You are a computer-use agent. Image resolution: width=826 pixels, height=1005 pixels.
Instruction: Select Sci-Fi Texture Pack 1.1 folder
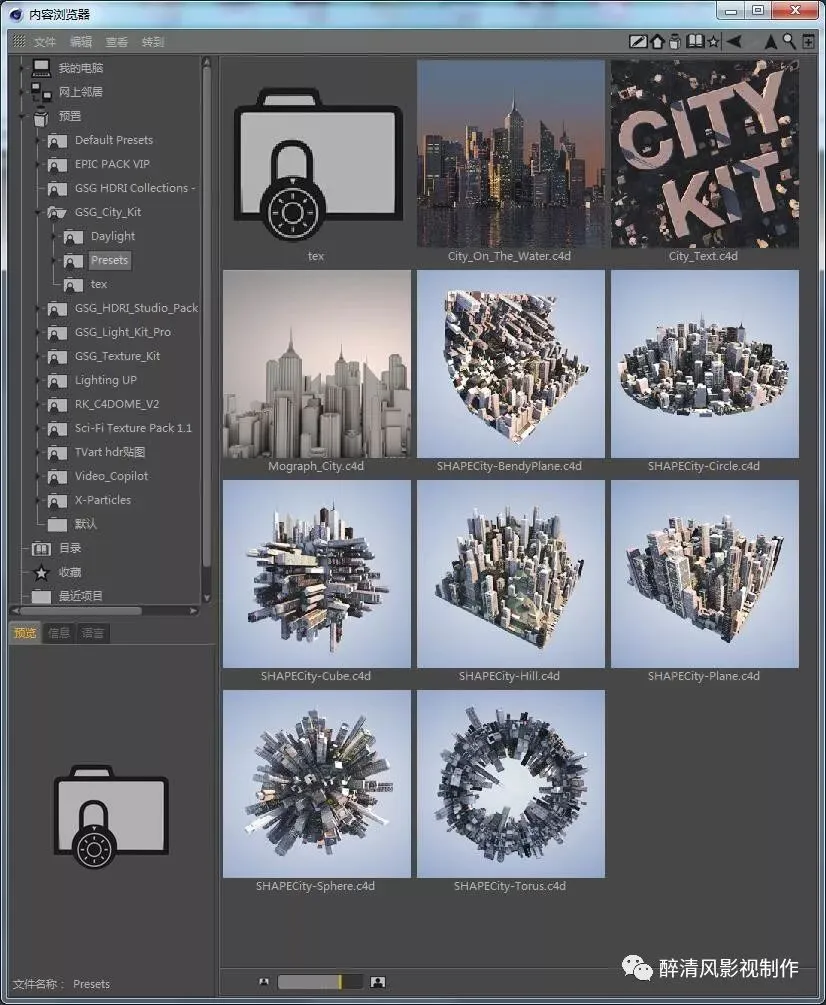133,428
